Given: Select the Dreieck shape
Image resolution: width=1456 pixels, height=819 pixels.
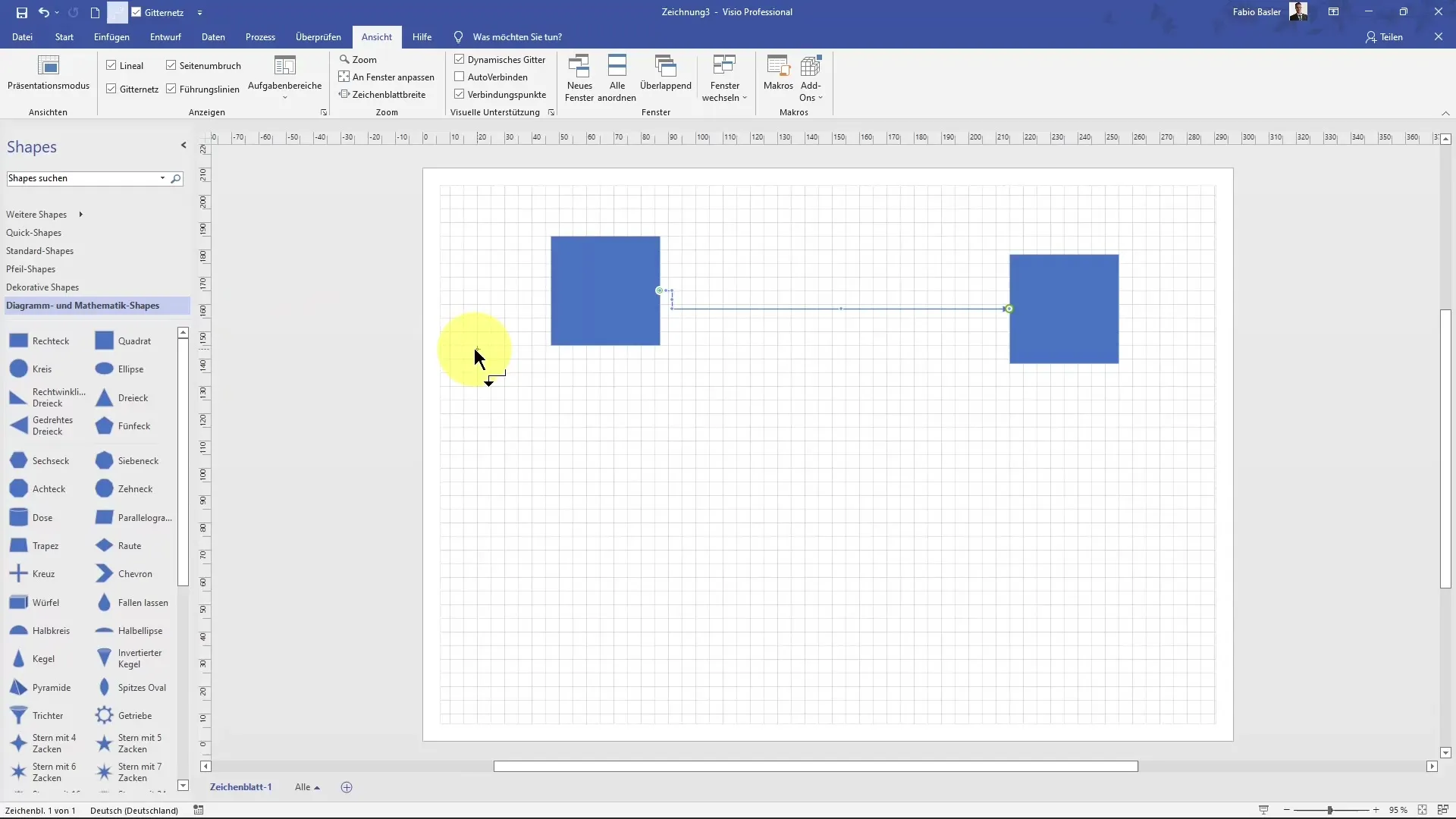Looking at the screenshot, I should [121, 398].
